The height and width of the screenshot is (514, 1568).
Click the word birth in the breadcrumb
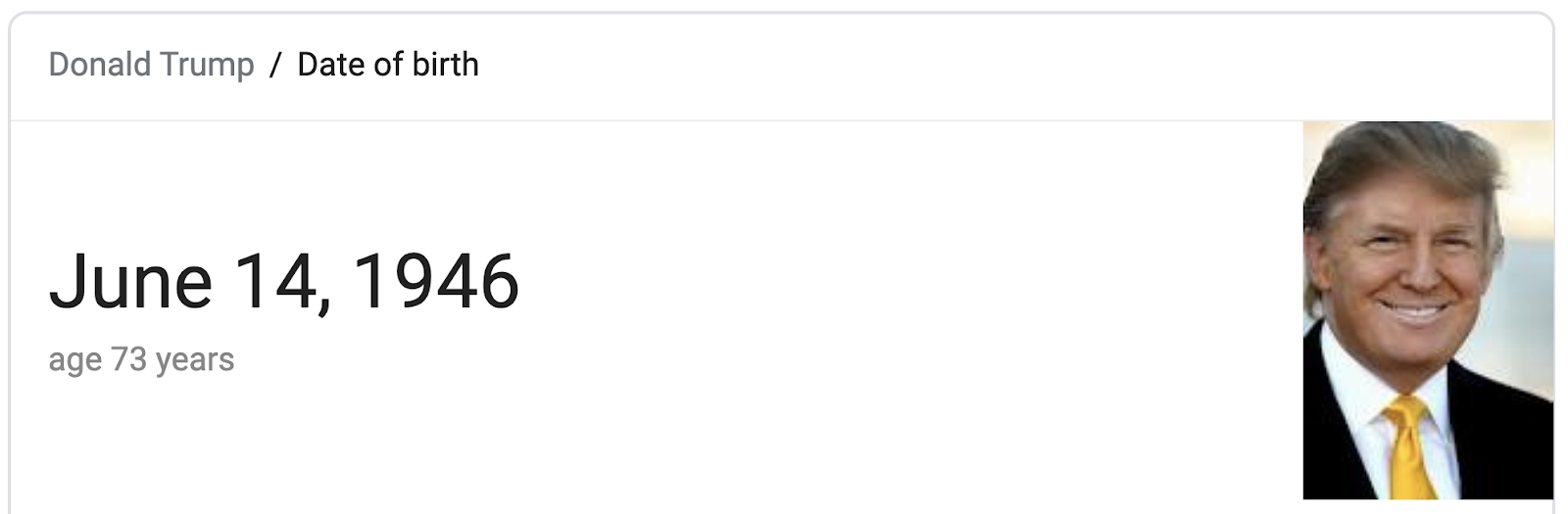pos(446,65)
